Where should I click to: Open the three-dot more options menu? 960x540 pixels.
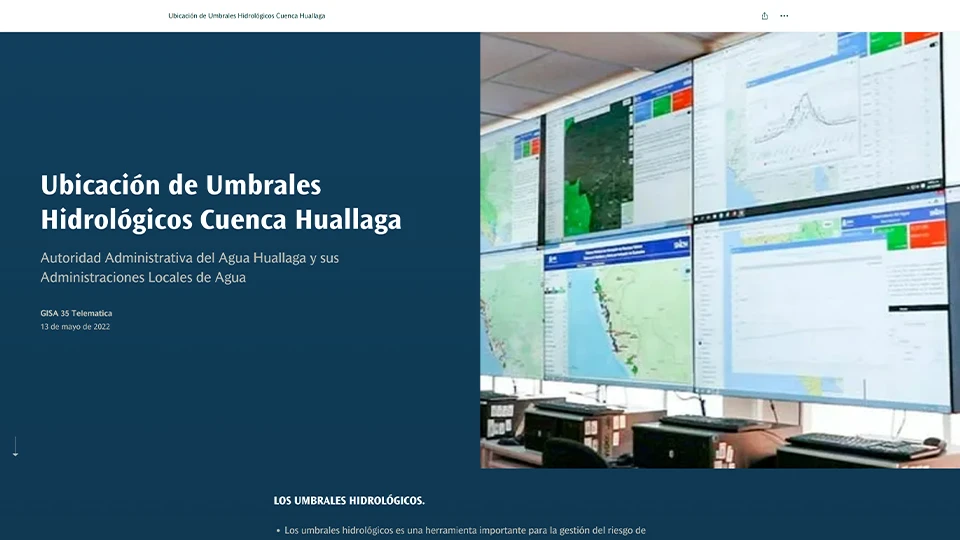[x=784, y=16]
